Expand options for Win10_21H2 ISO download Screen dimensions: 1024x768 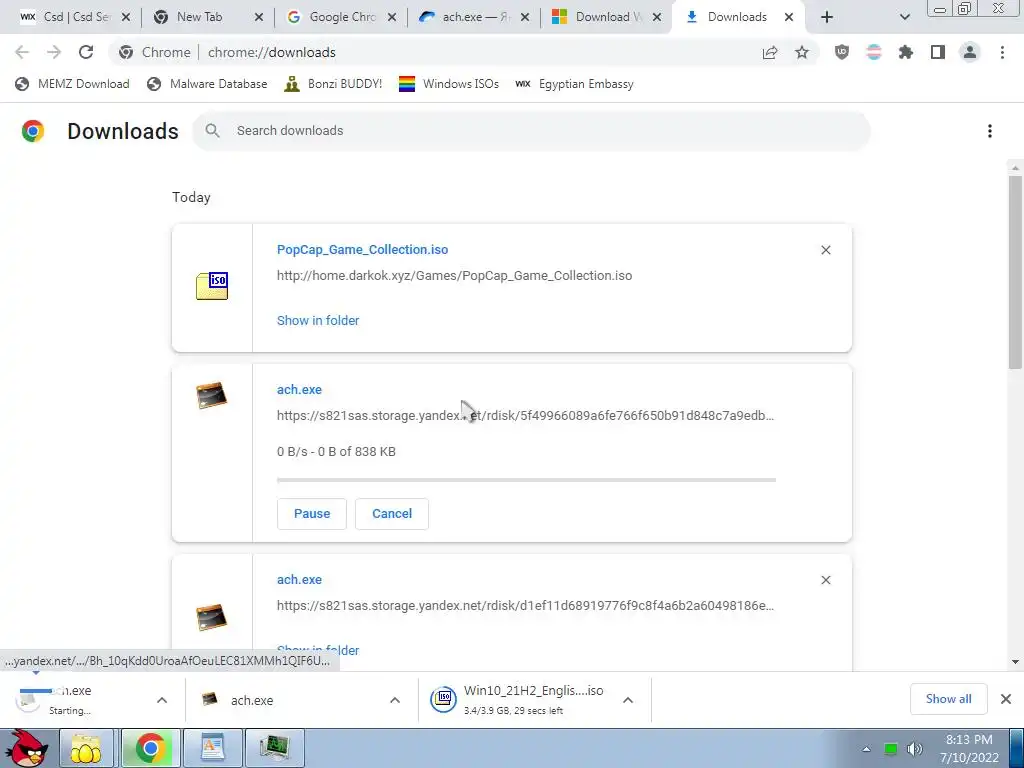click(628, 700)
